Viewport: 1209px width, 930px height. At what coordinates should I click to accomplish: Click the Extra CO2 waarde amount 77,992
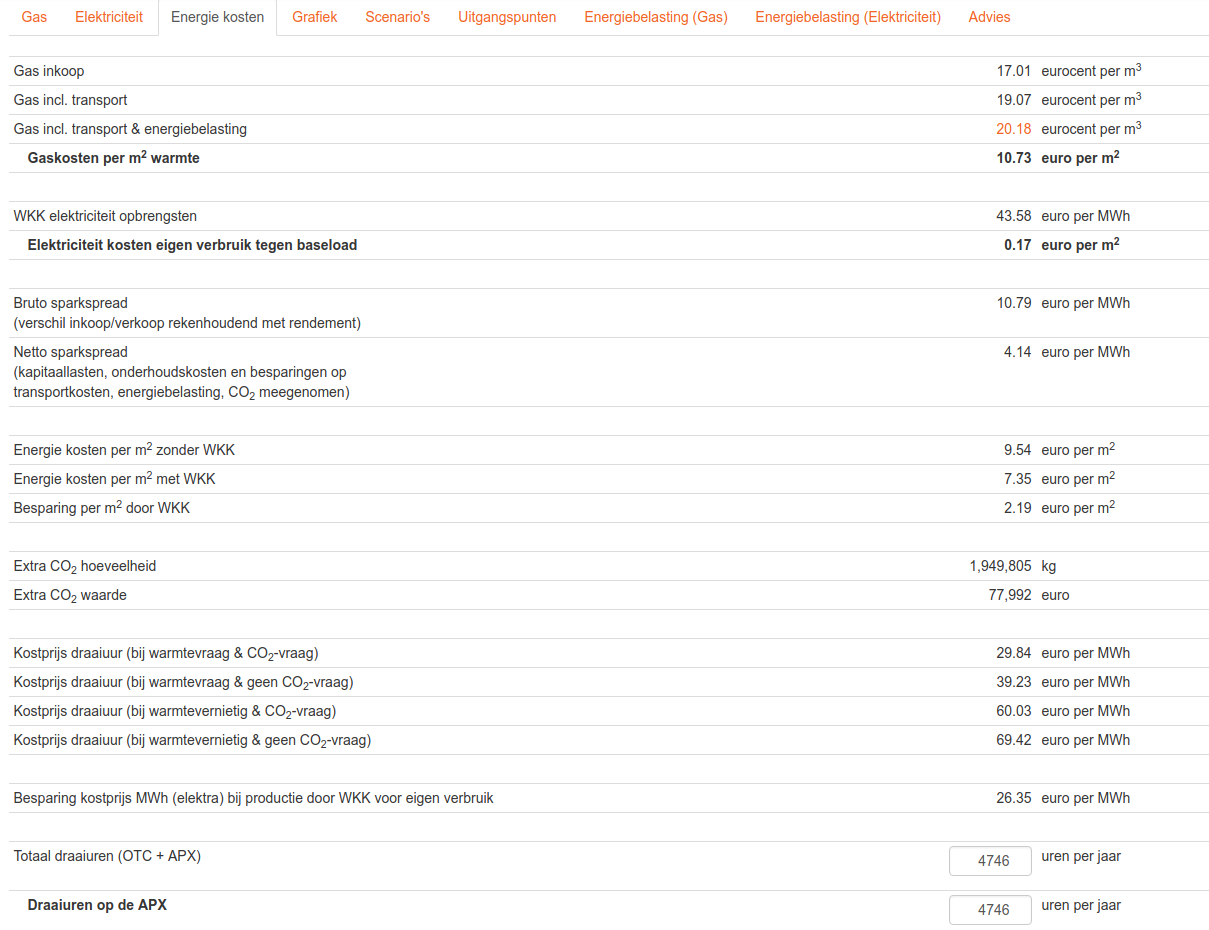[1009, 595]
